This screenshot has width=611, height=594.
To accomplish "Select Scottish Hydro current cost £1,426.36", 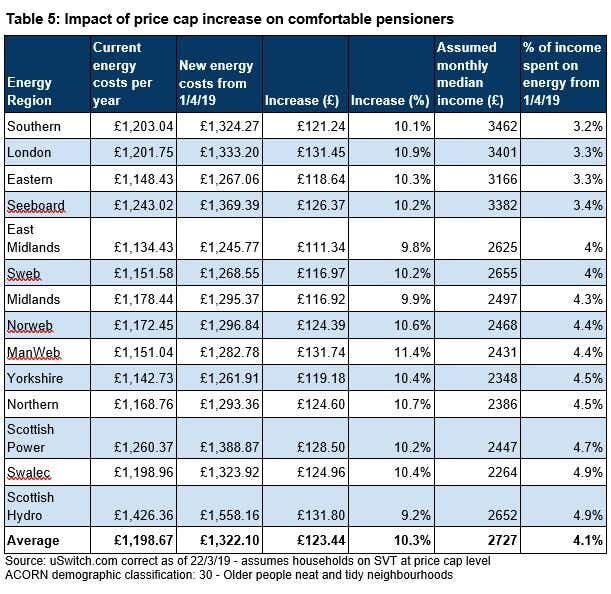I will [x=134, y=506].
